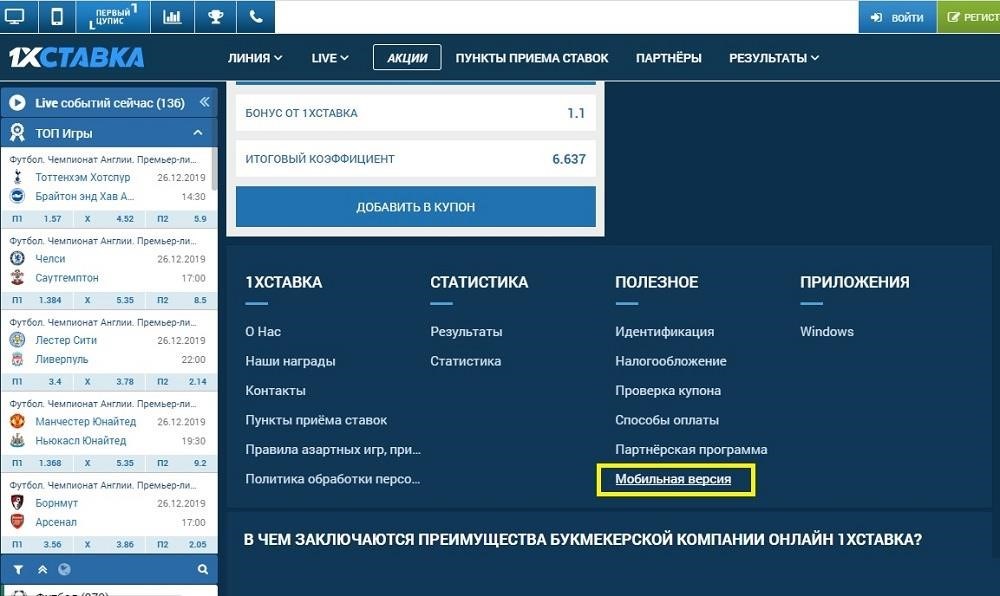Screen dimensions: 1000x596
Task: Click the Brighton team crest
Action: pos(17,196)
